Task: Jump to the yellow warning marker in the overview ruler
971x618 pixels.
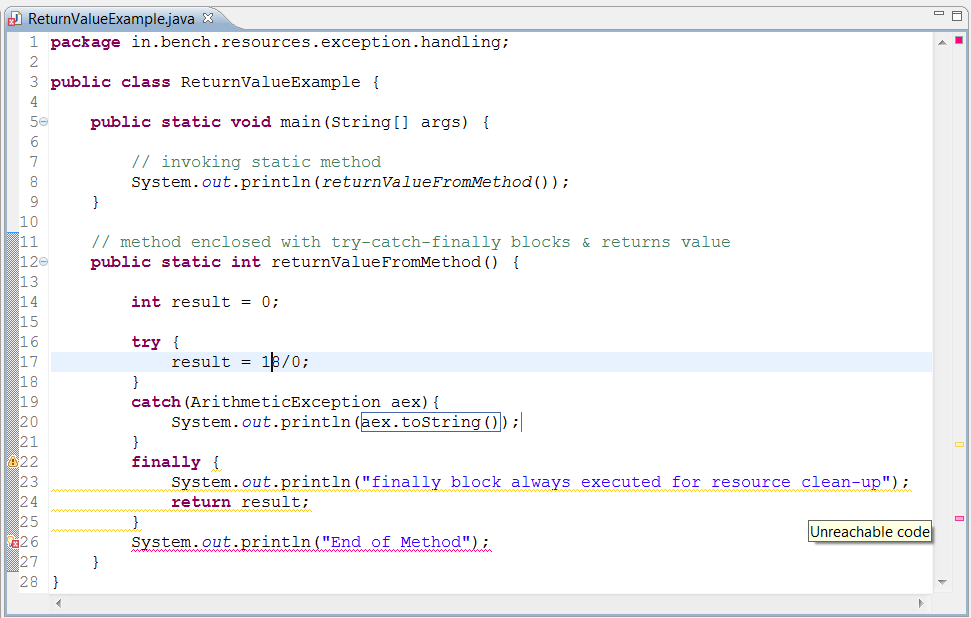Action: (959, 444)
